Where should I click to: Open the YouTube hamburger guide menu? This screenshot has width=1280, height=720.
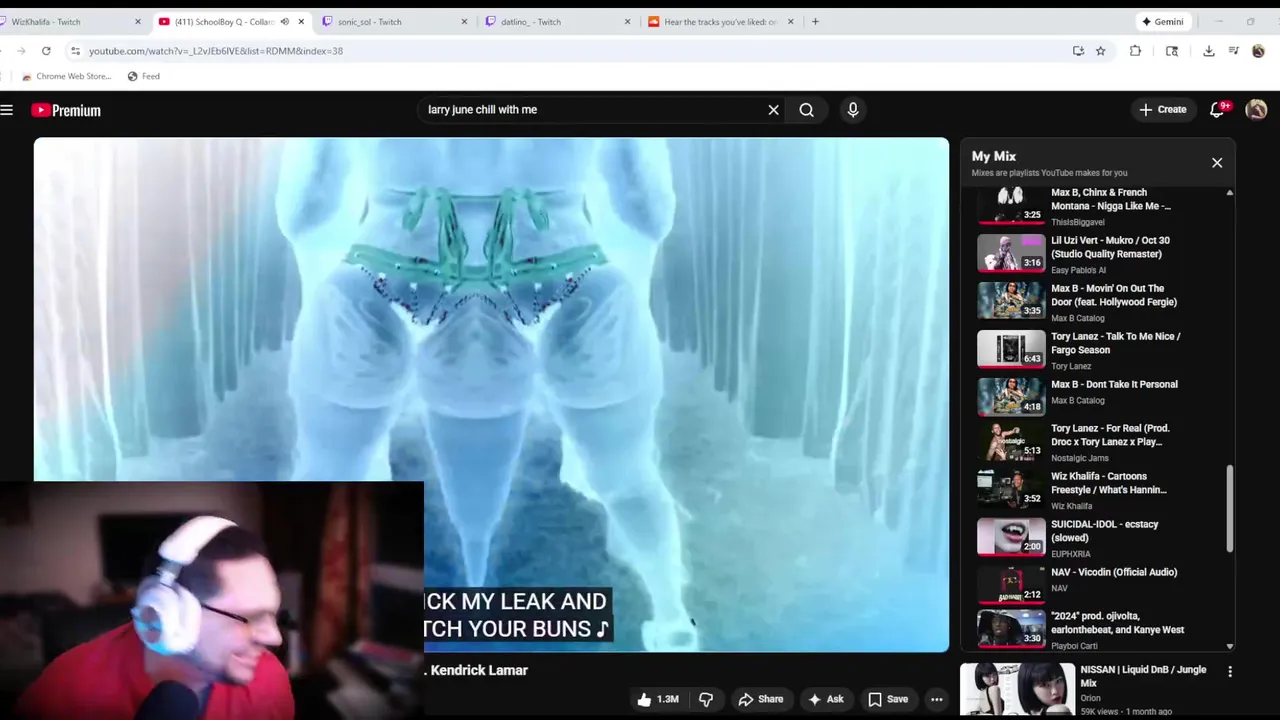click(x=7, y=110)
